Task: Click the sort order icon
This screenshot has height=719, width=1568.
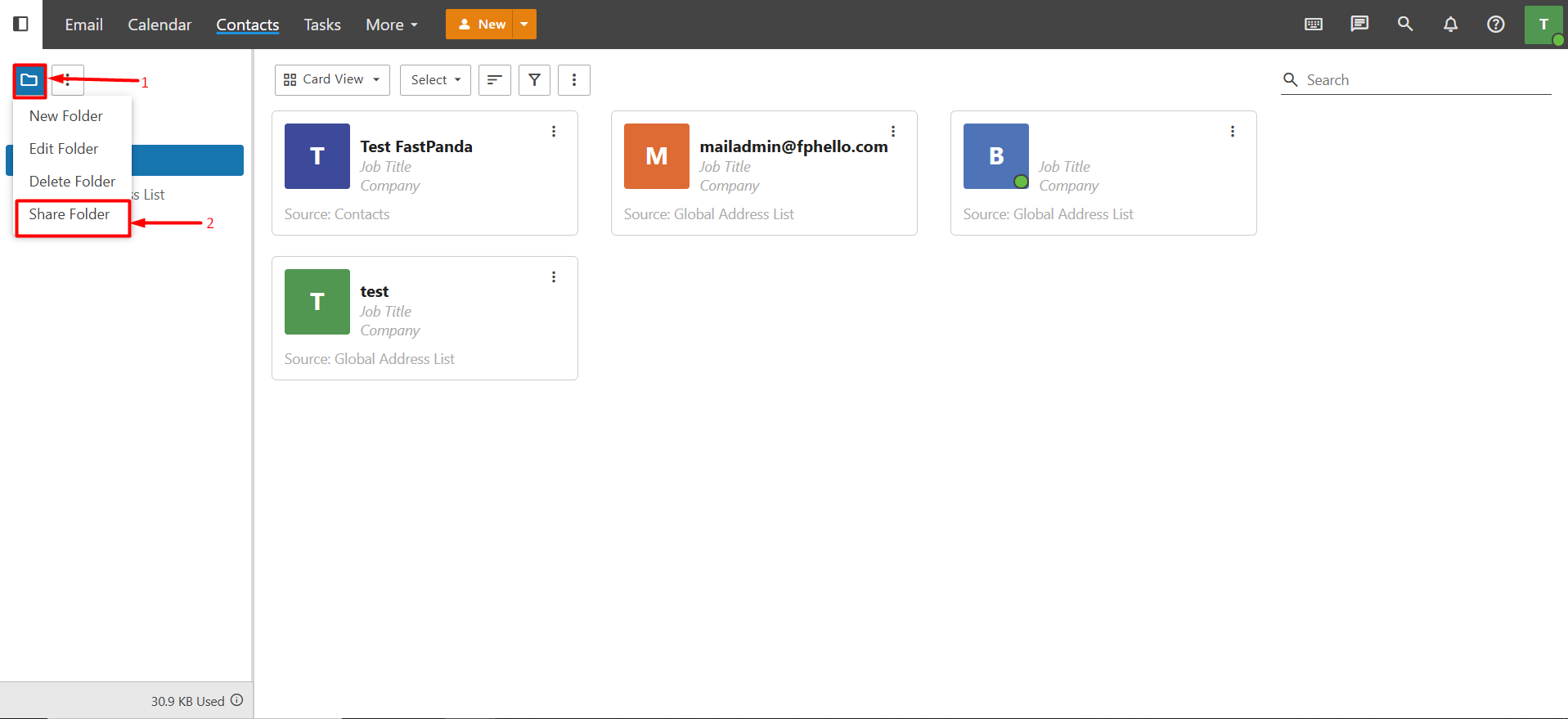Action: [495, 80]
